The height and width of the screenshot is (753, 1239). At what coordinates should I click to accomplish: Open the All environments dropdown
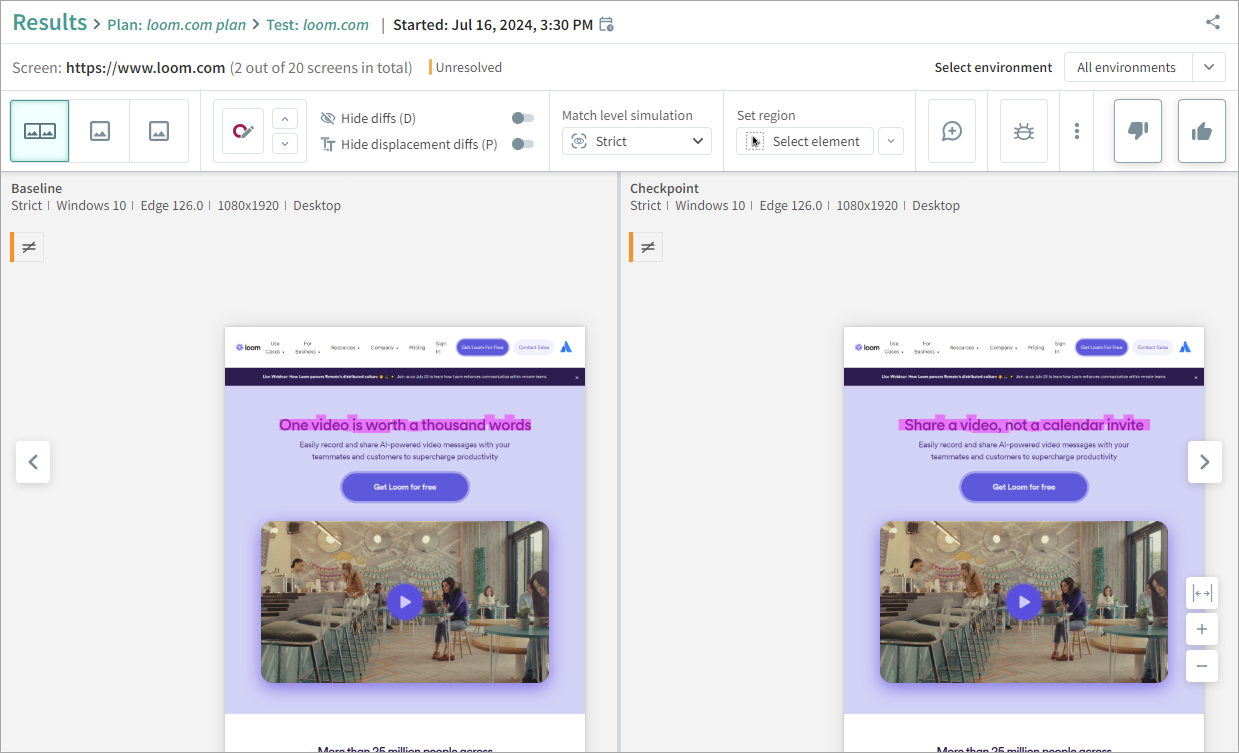(1144, 67)
